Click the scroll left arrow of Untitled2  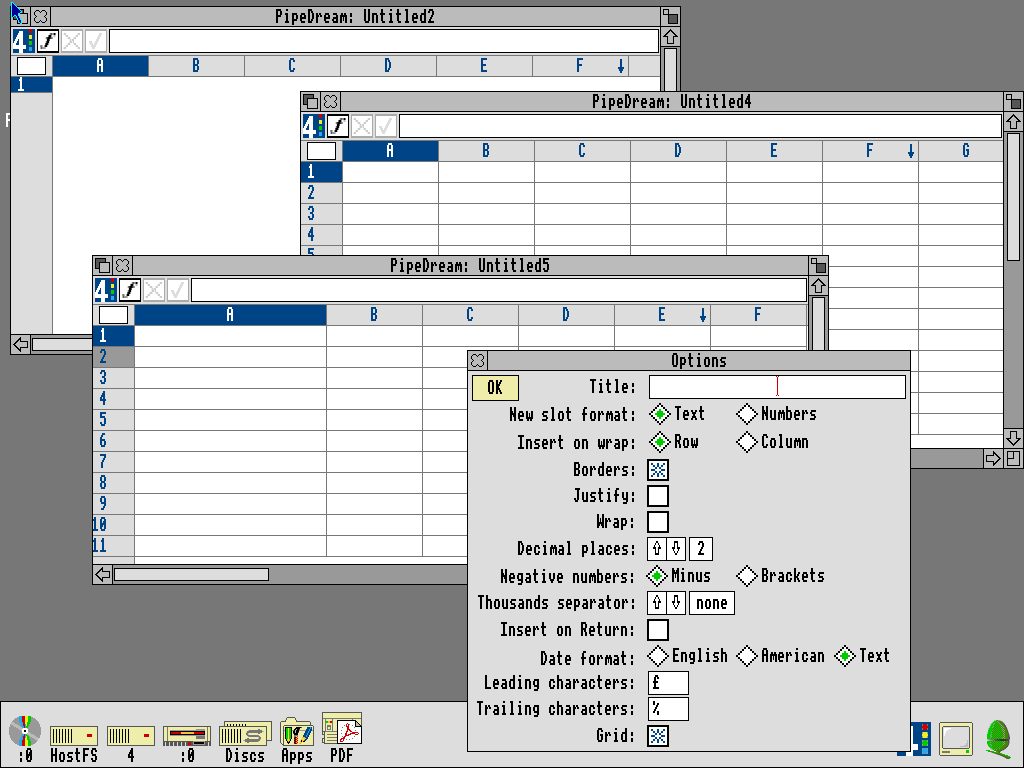point(20,344)
